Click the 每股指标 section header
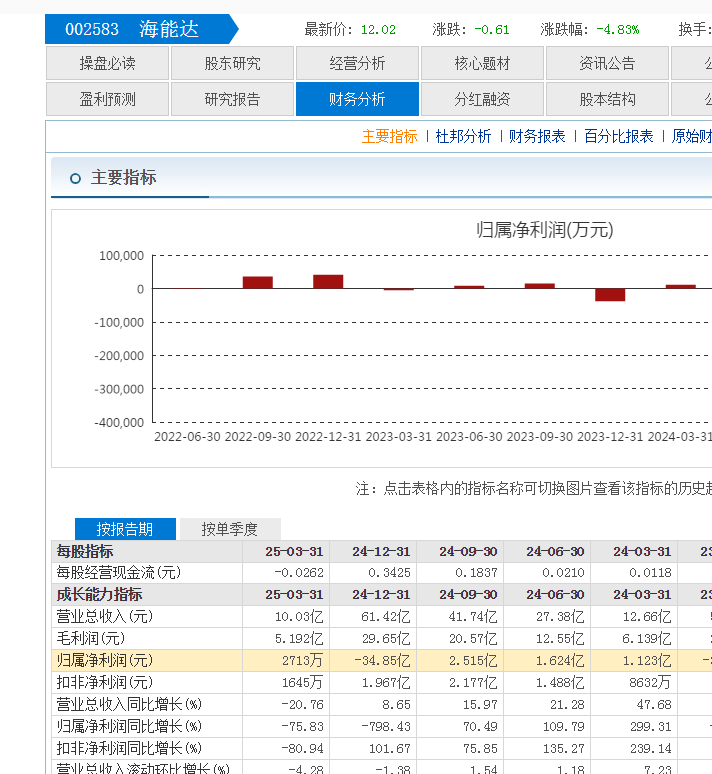The height and width of the screenshot is (774, 712). pyautogui.click(x=84, y=551)
